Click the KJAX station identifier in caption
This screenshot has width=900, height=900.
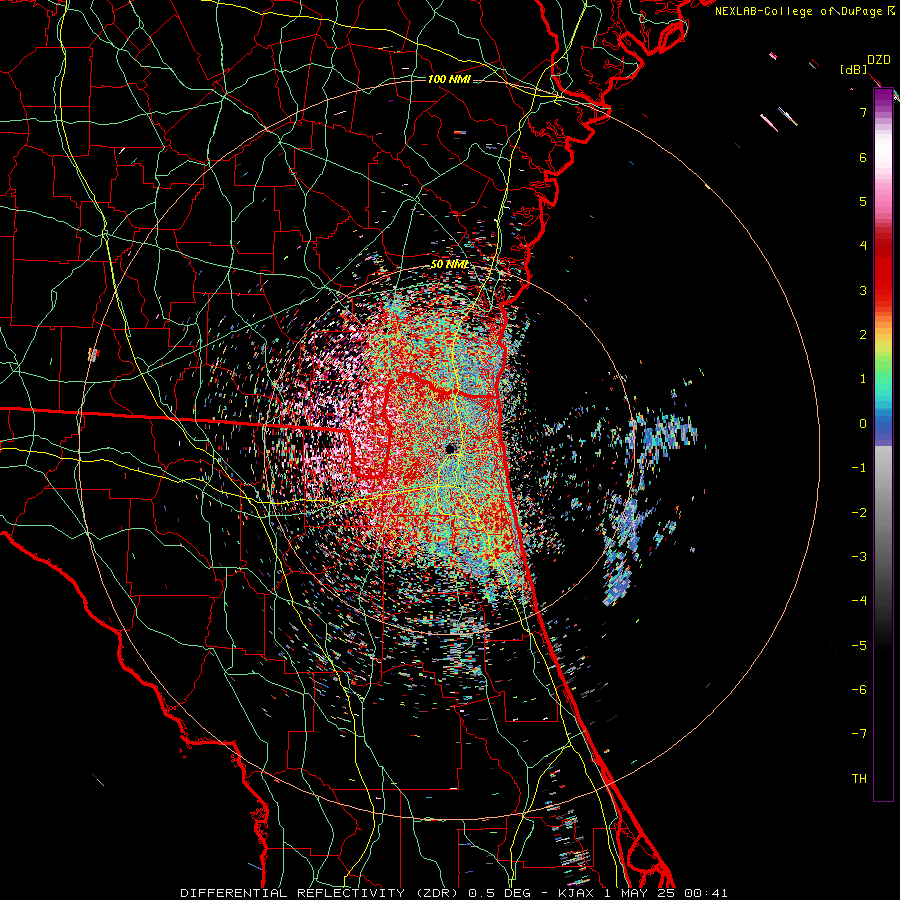click(x=576, y=893)
